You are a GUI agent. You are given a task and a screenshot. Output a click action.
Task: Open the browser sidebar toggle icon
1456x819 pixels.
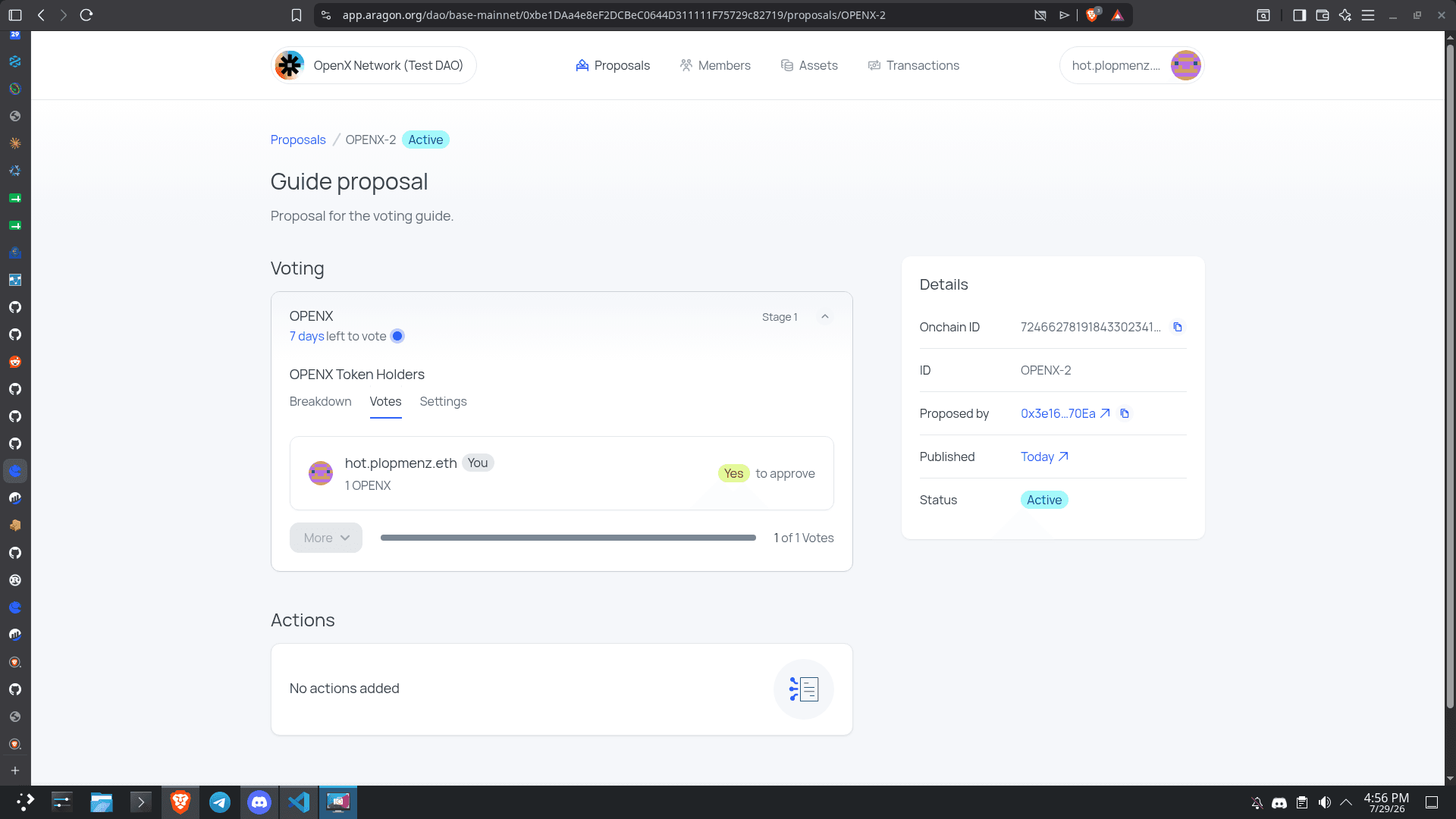pyautogui.click(x=1299, y=15)
